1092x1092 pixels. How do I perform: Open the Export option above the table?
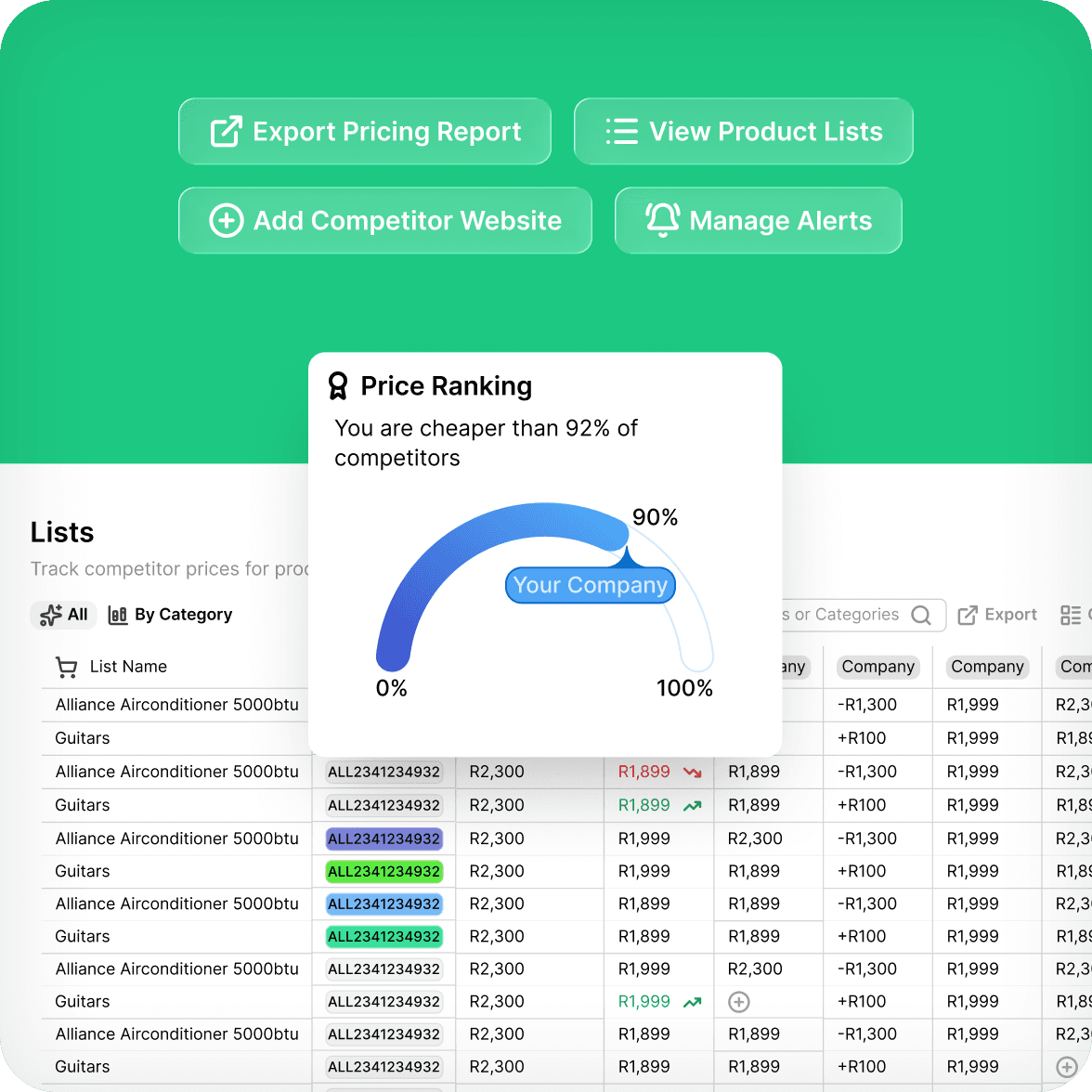pyautogui.click(x=997, y=615)
